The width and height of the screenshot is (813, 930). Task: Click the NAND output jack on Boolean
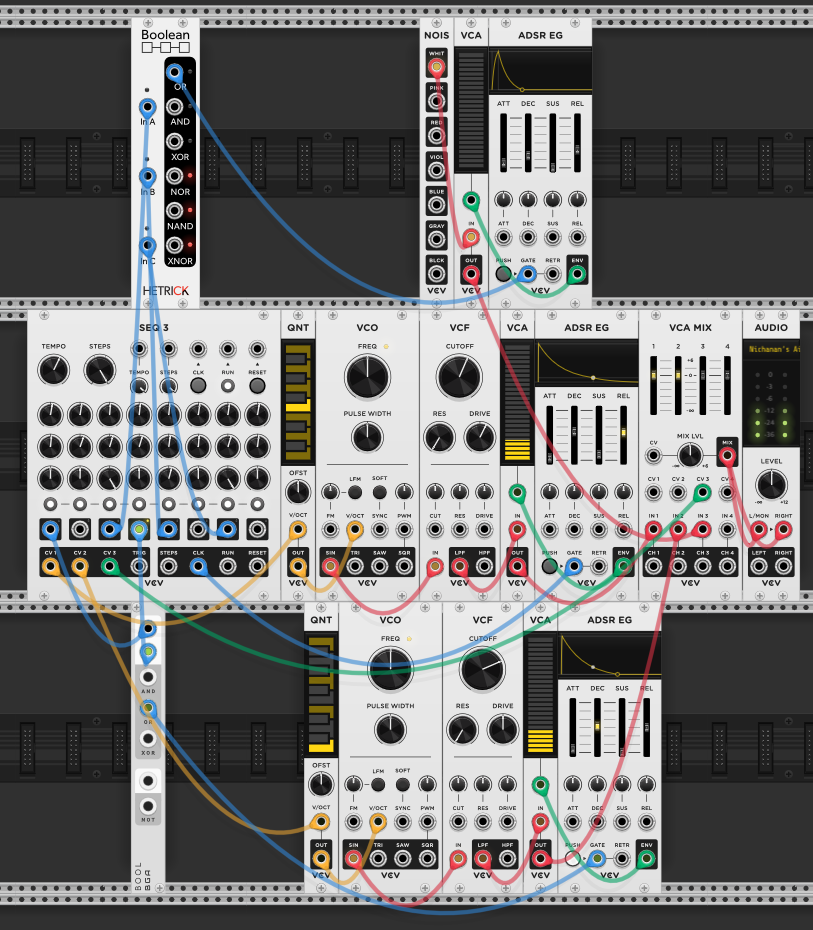pyautogui.click(x=174, y=211)
